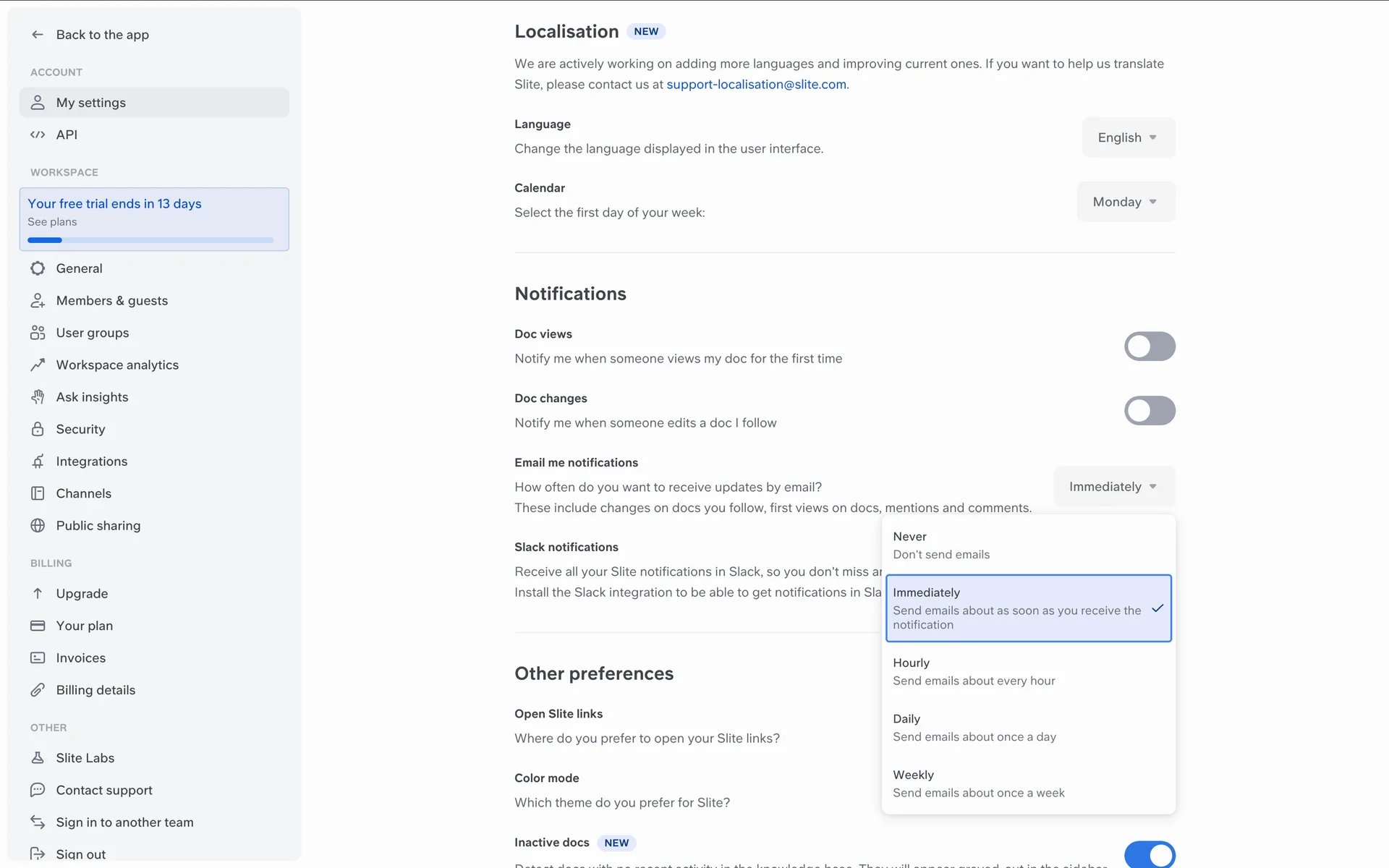Viewport: 1389px width, 868px height.
Task: Click the Security lock icon
Action: pos(38,429)
